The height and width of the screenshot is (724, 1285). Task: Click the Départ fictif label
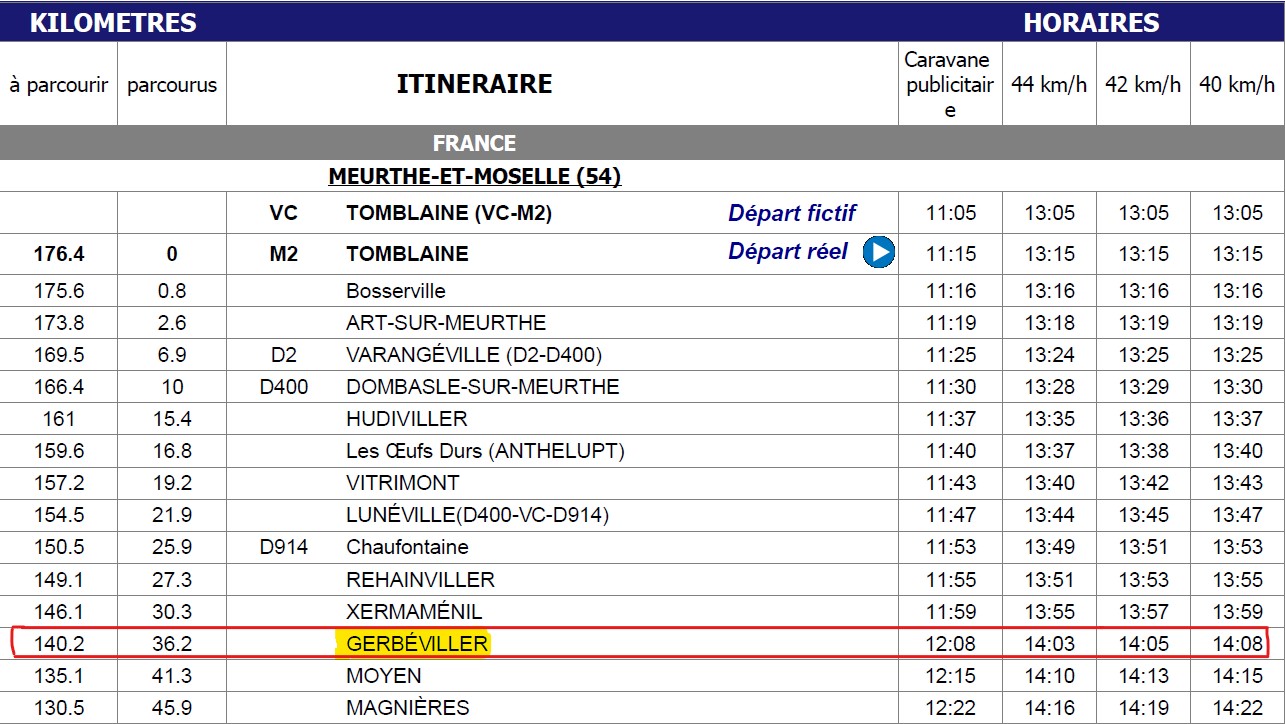tap(792, 213)
